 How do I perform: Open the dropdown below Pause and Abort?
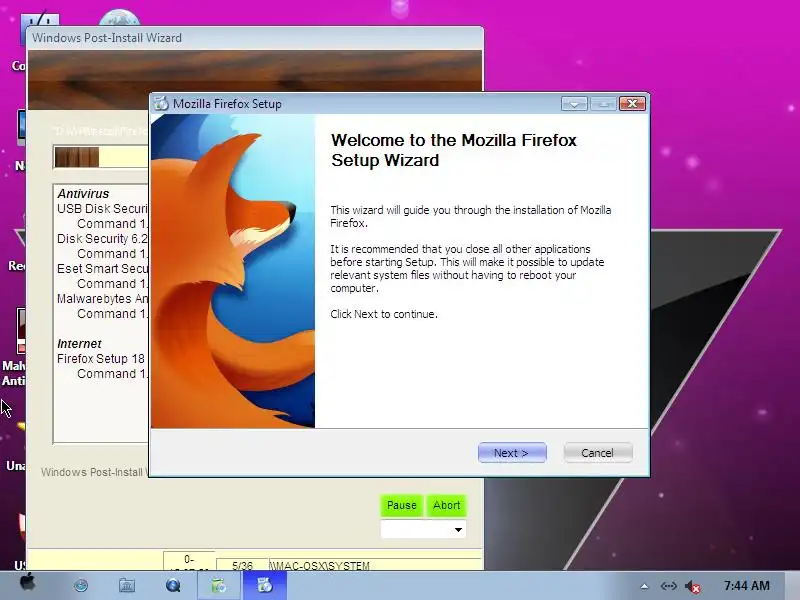423,529
